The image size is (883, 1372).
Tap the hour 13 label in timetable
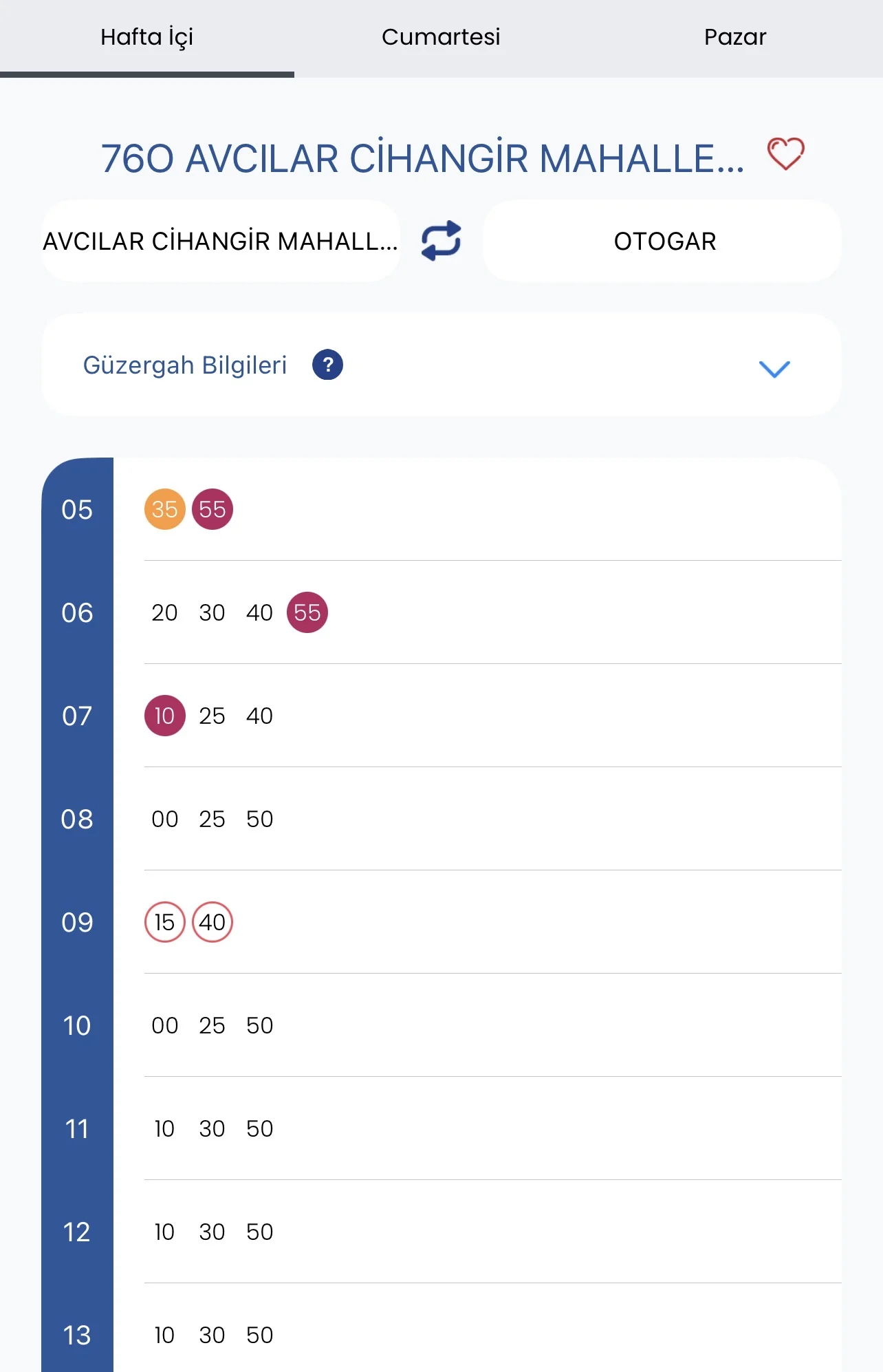77,1335
